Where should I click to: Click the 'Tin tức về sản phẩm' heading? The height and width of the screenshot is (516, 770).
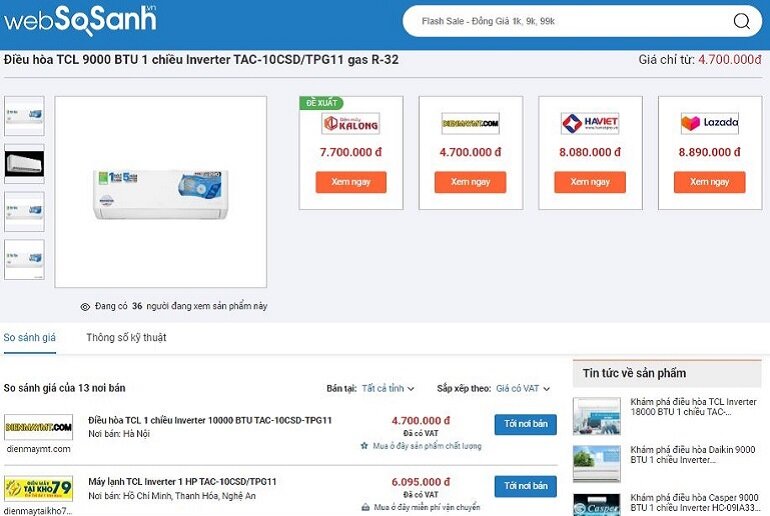[634, 373]
